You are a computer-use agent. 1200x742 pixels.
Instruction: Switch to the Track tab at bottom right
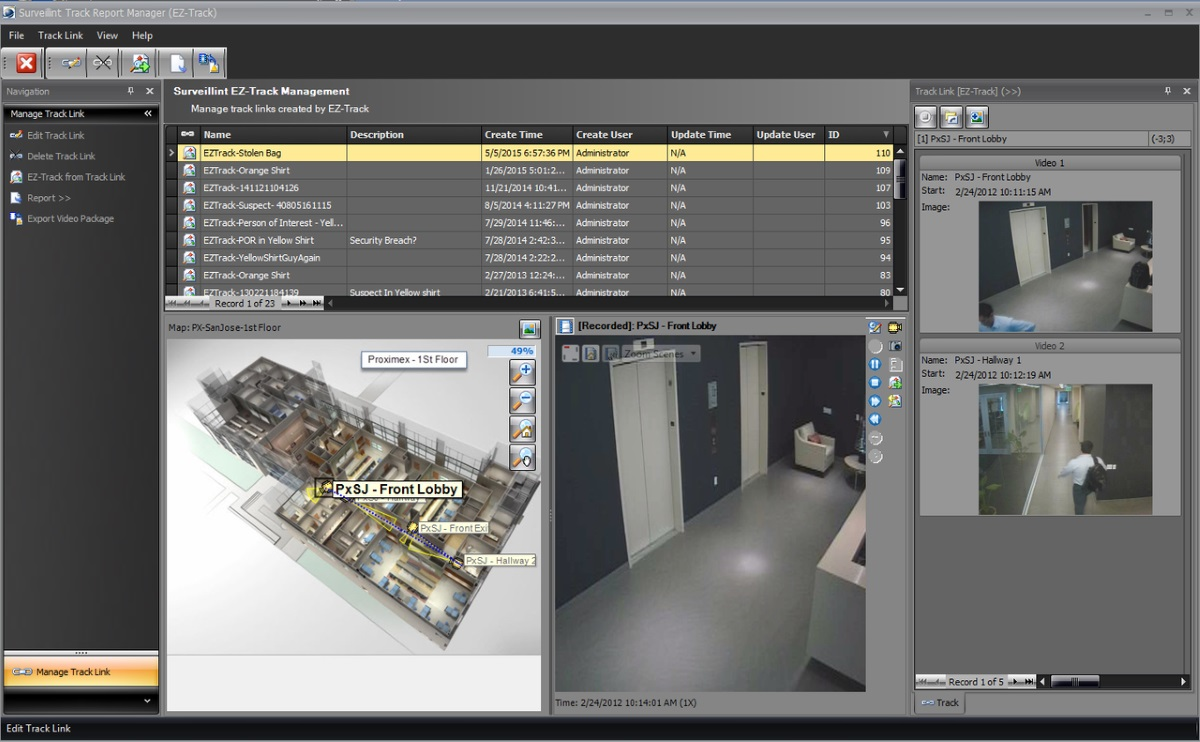point(939,703)
